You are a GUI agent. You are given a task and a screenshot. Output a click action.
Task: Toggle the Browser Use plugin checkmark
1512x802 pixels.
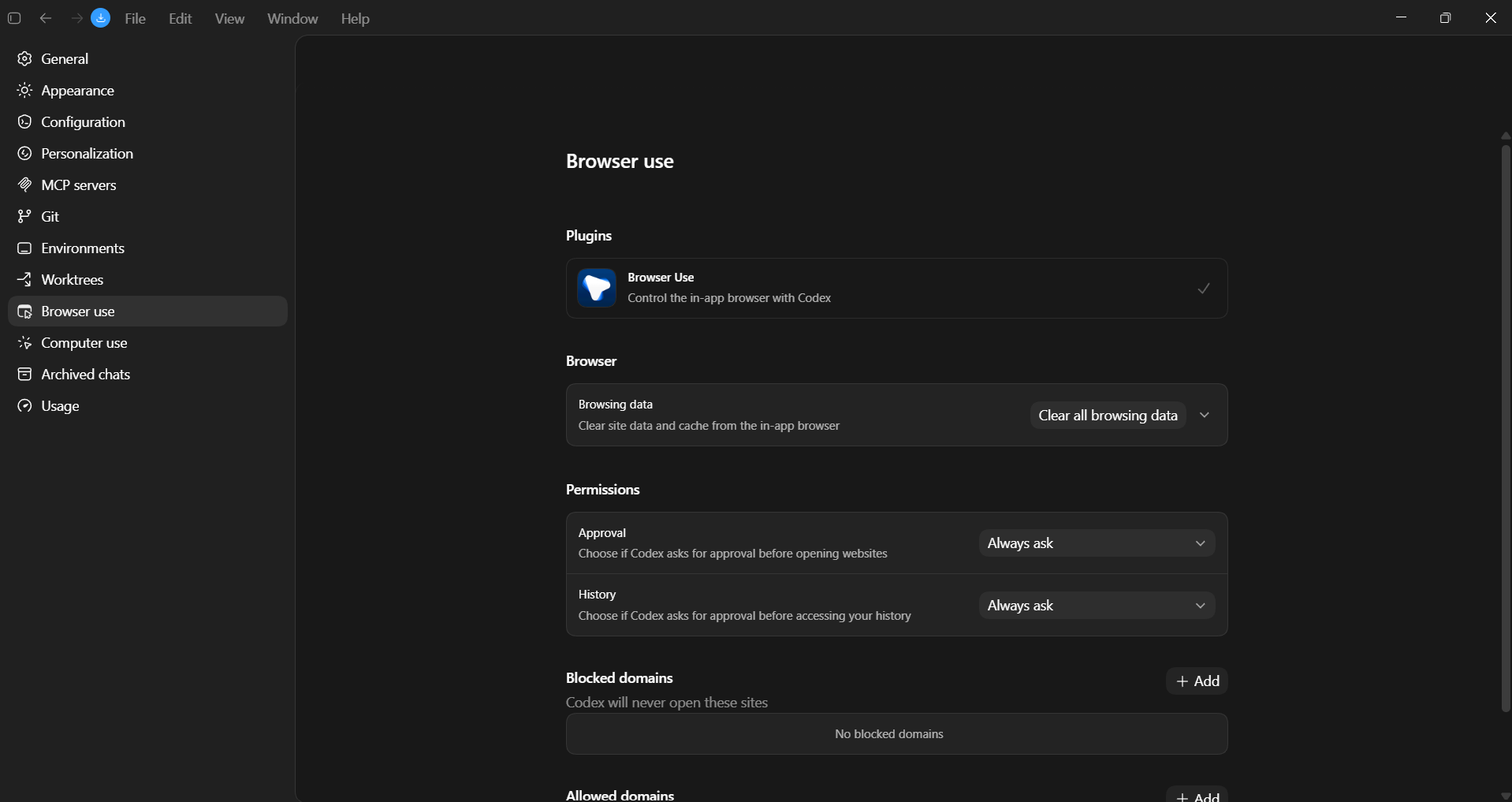tap(1204, 289)
